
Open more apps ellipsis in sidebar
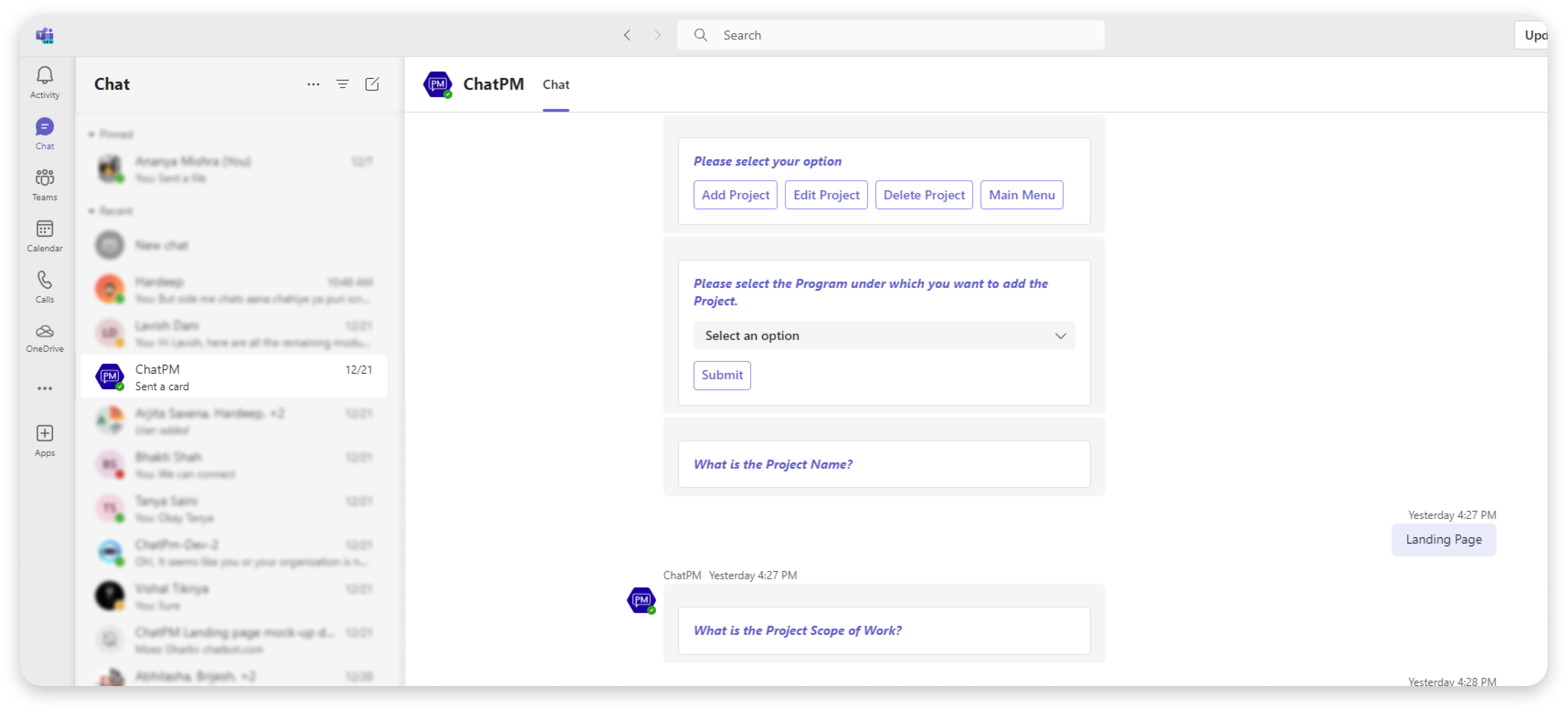click(x=44, y=388)
